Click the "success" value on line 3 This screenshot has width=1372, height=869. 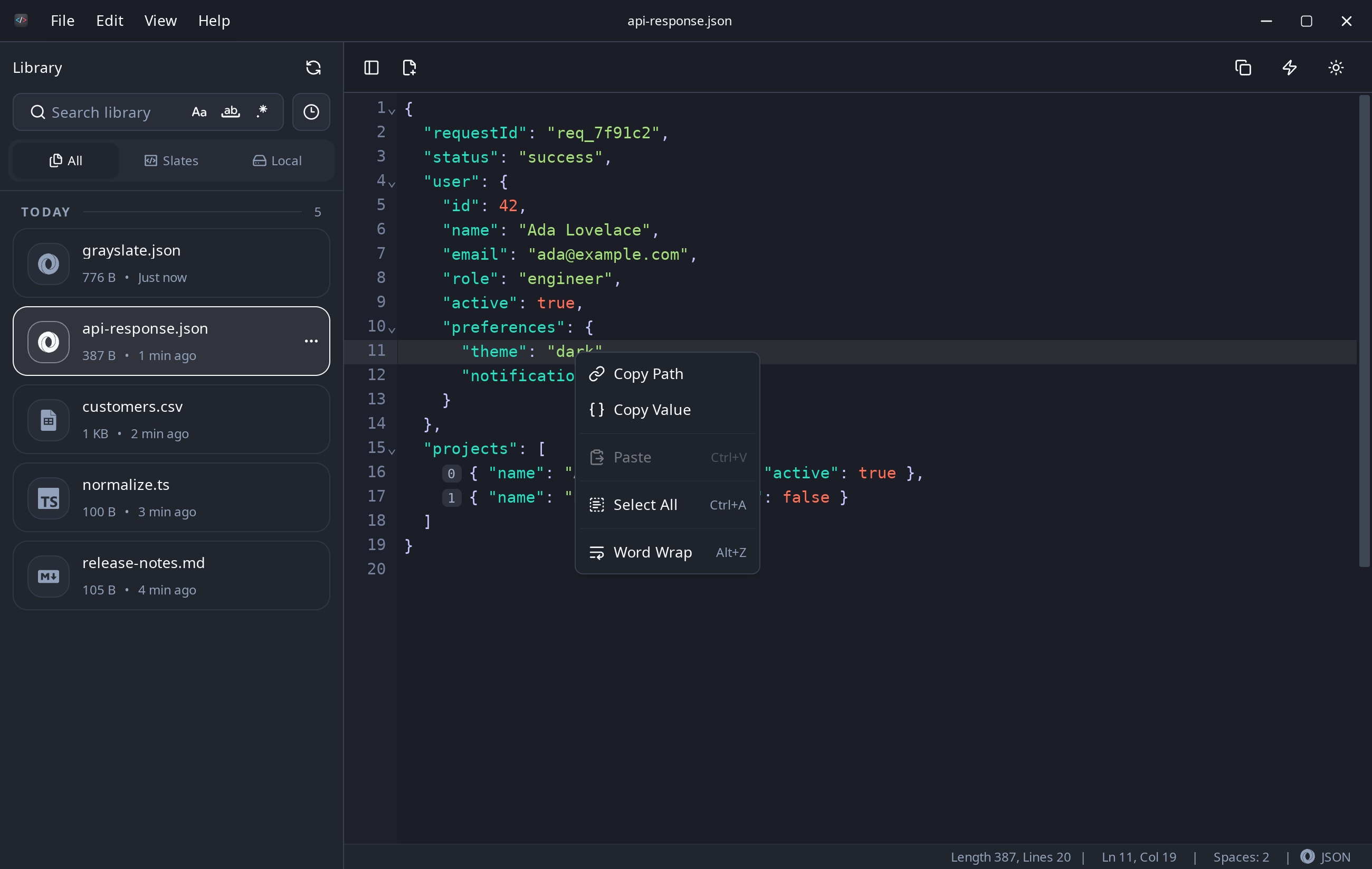[560, 158]
